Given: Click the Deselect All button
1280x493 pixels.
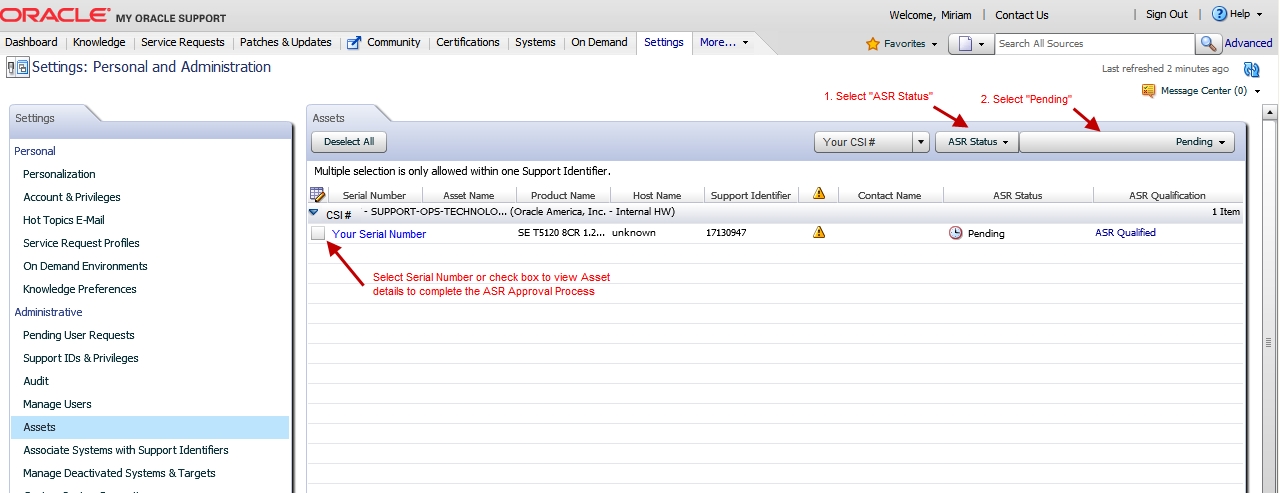Looking at the screenshot, I should tap(349, 142).
